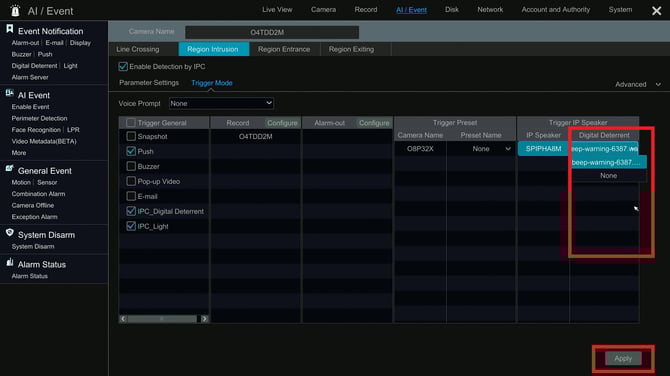Select the Trigger Mode sub-tab
Screen dimensions: 670x376
tap(212, 83)
